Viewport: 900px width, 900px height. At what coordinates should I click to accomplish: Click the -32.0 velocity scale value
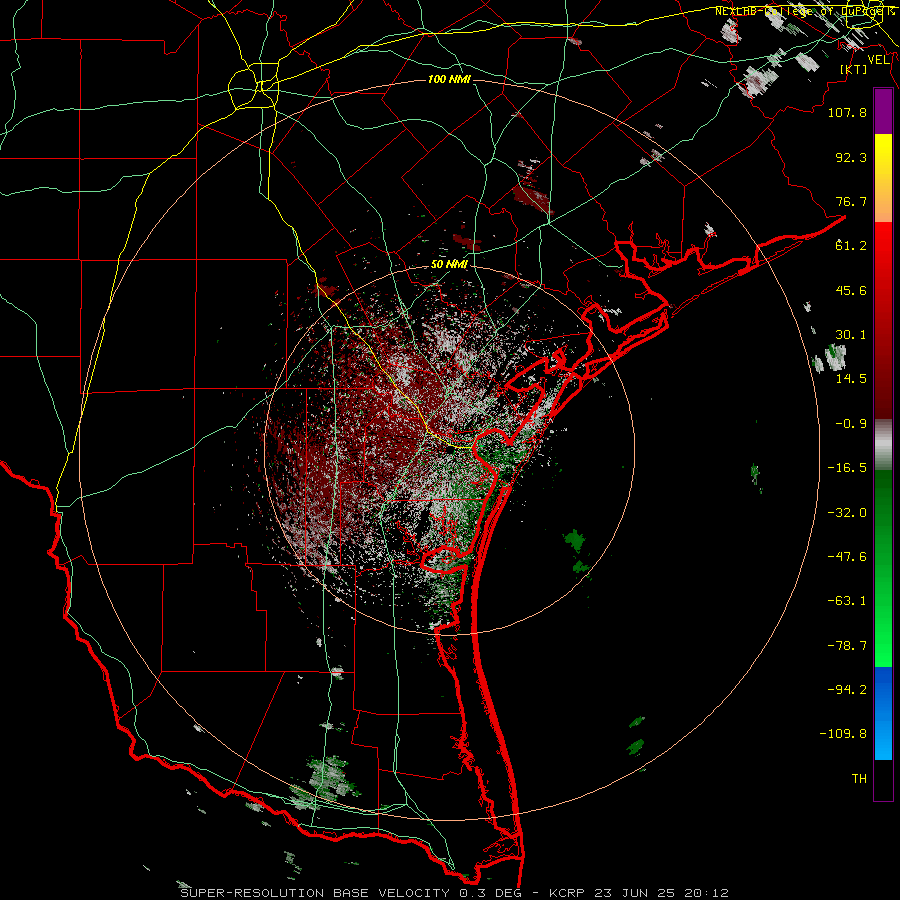tap(847, 513)
